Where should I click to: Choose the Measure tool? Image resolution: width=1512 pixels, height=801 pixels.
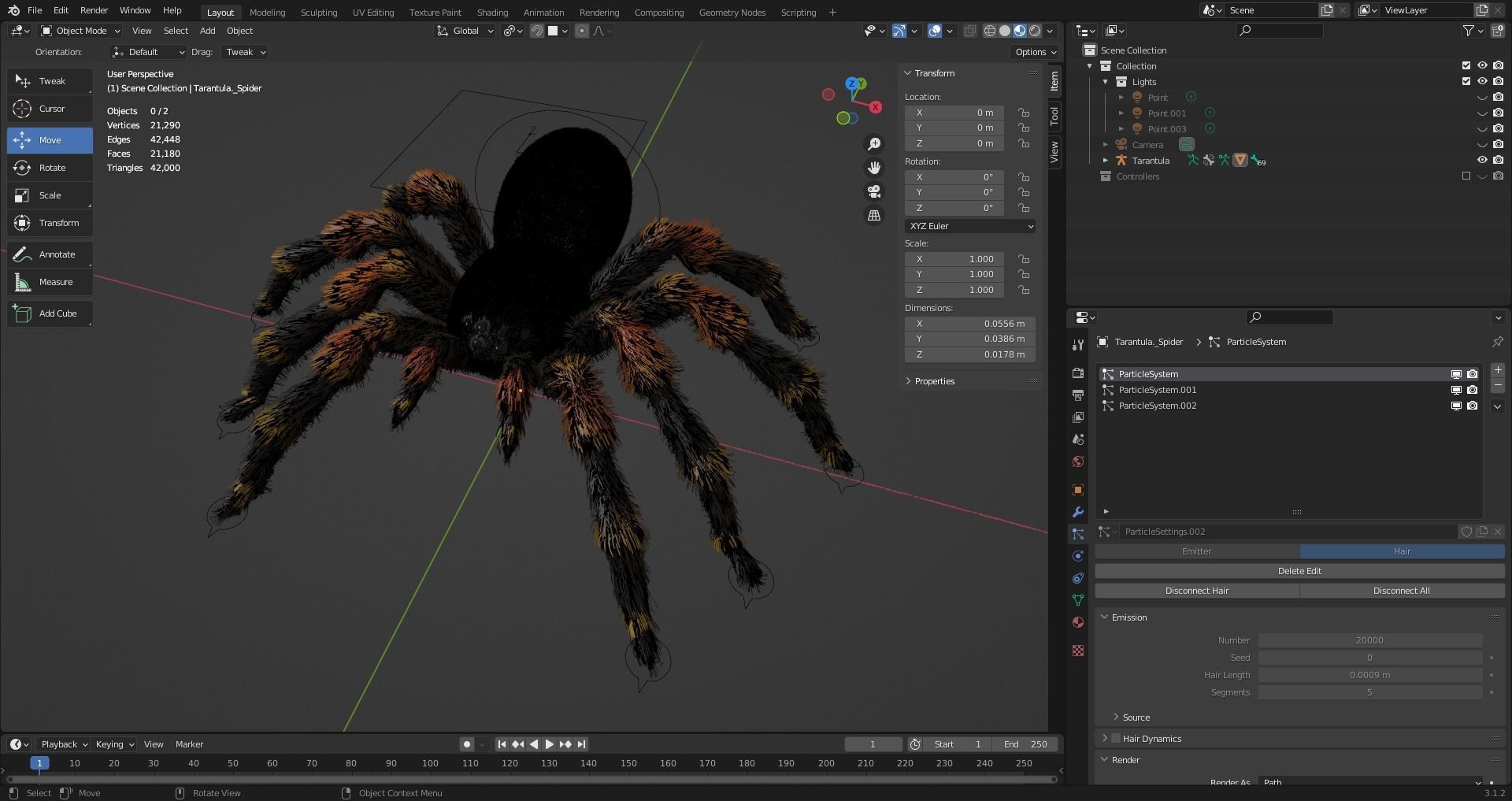pyautogui.click(x=50, y=282)
